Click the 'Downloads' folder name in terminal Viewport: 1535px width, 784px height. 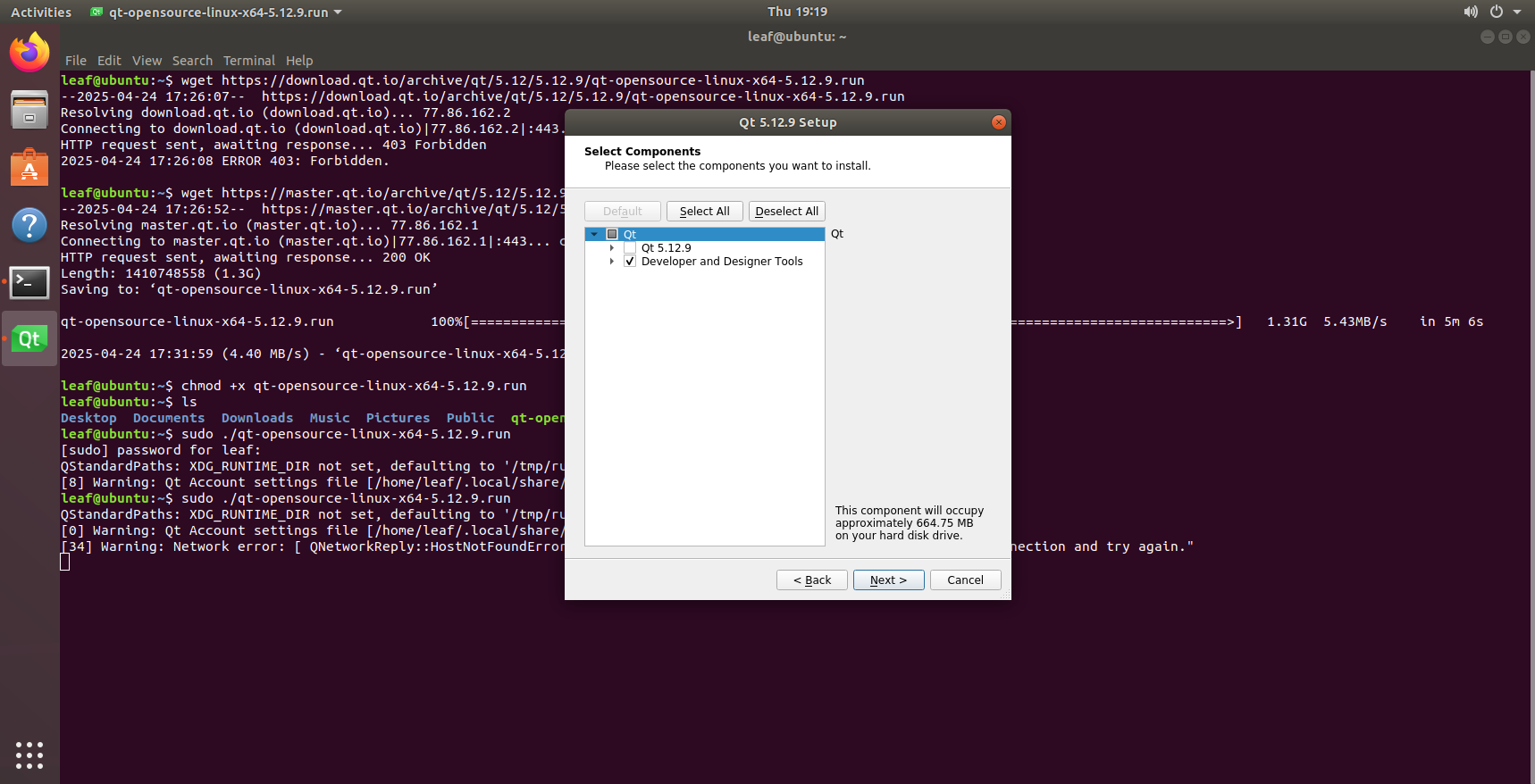point(257,418)
